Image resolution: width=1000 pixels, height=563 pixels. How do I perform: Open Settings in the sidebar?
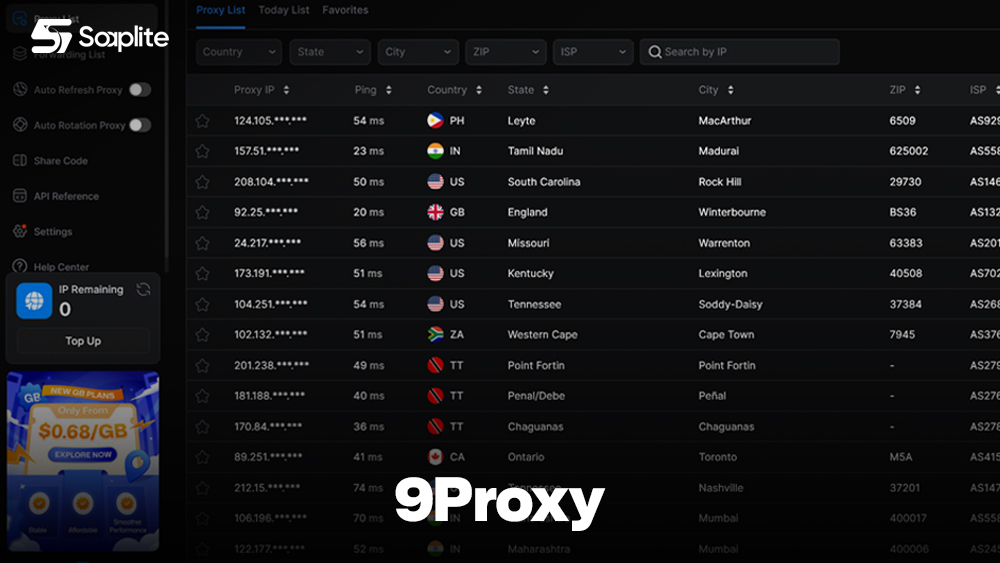pyautogui.click(x=53, y=231)
